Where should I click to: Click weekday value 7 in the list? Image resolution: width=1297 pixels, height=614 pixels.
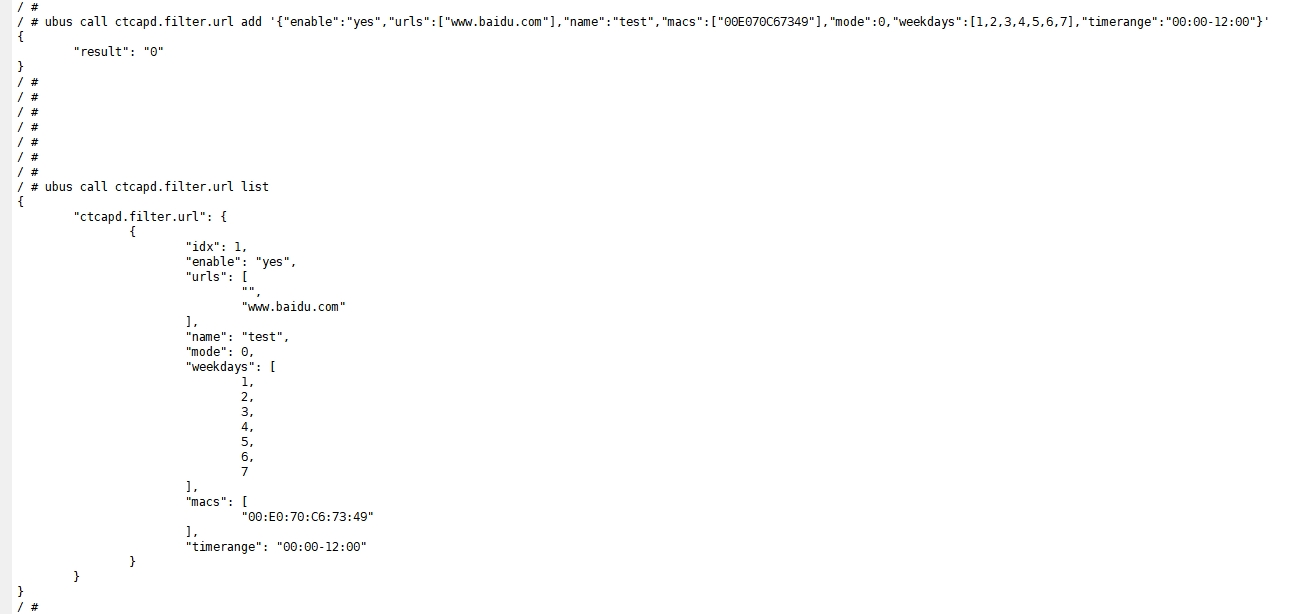245,471
